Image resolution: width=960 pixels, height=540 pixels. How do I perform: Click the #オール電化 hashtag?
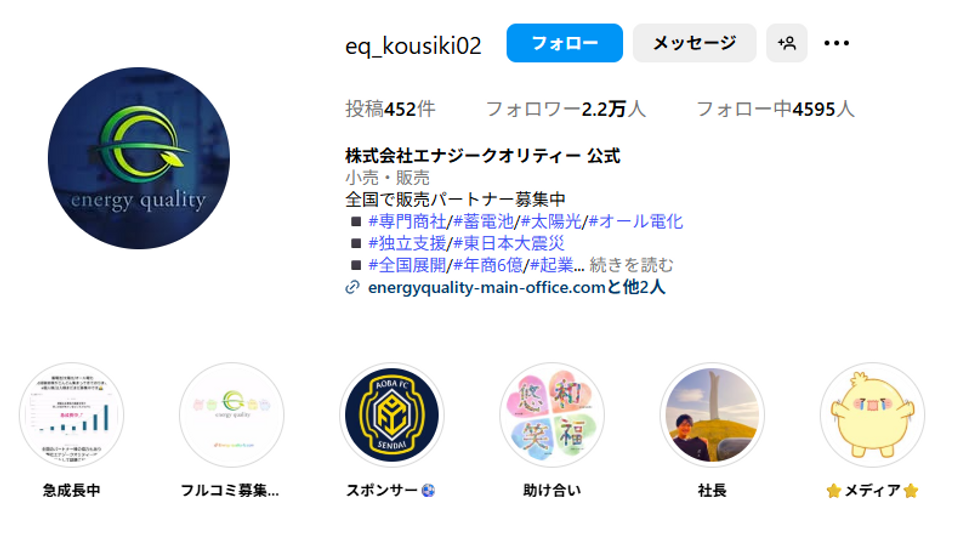[636, 222]
